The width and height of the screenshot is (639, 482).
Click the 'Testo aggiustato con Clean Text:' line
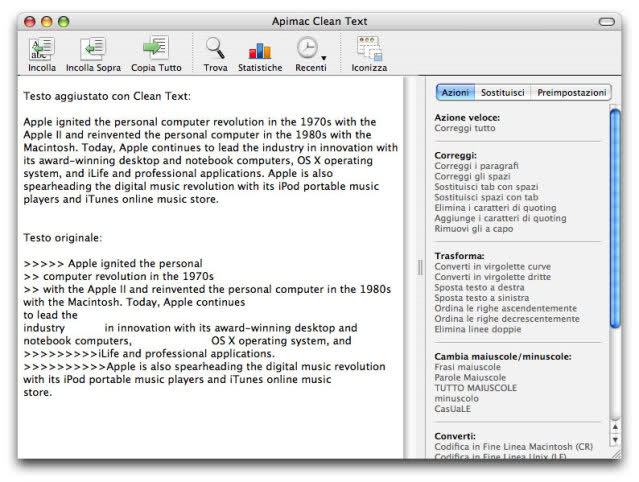(x=107, y=96)
